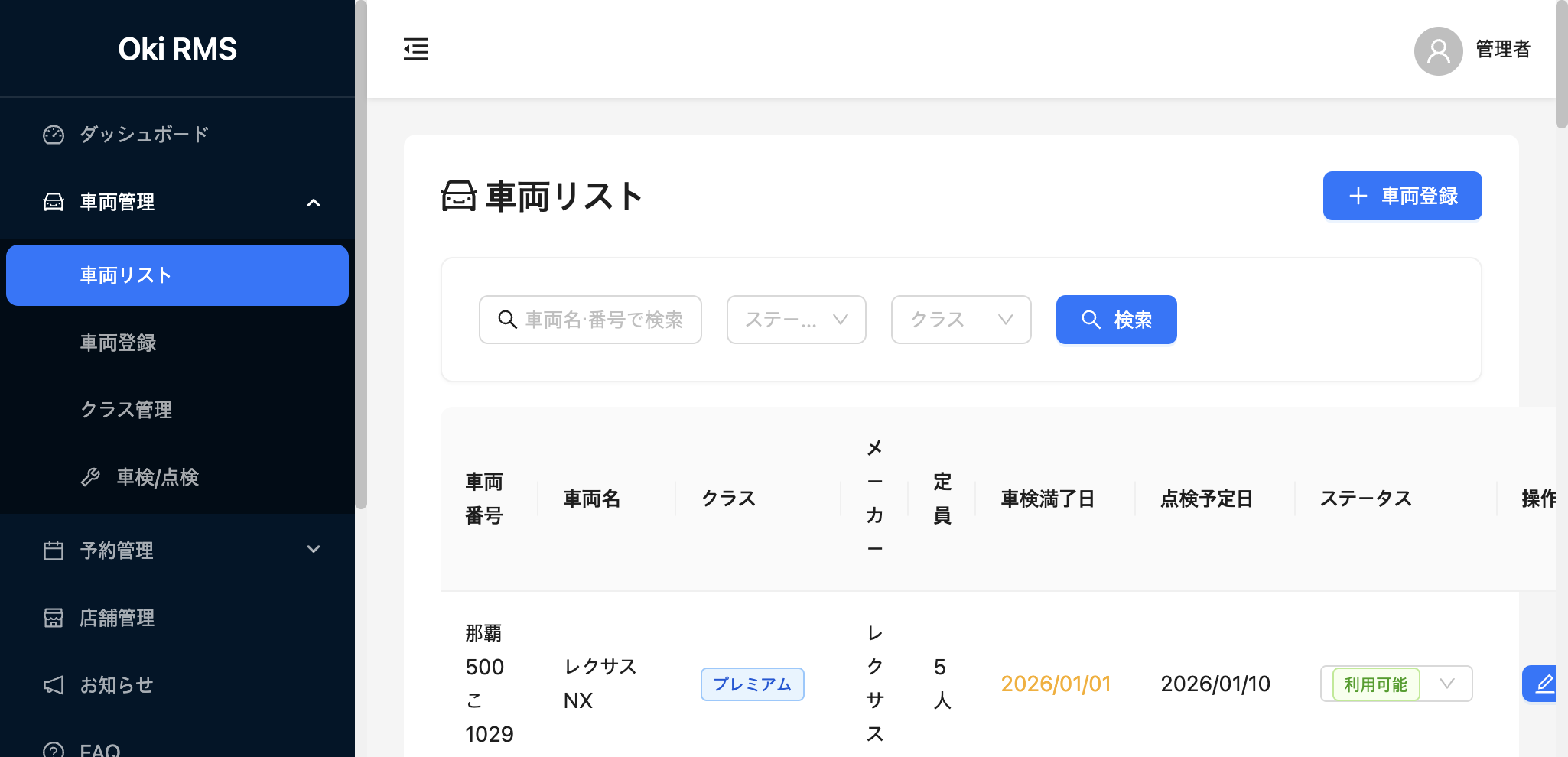Image resolution: width=1568 pixels, height=757 pixels.
Task: Select the megaphone icon beside お知らせ
Action: coord(54,684)
